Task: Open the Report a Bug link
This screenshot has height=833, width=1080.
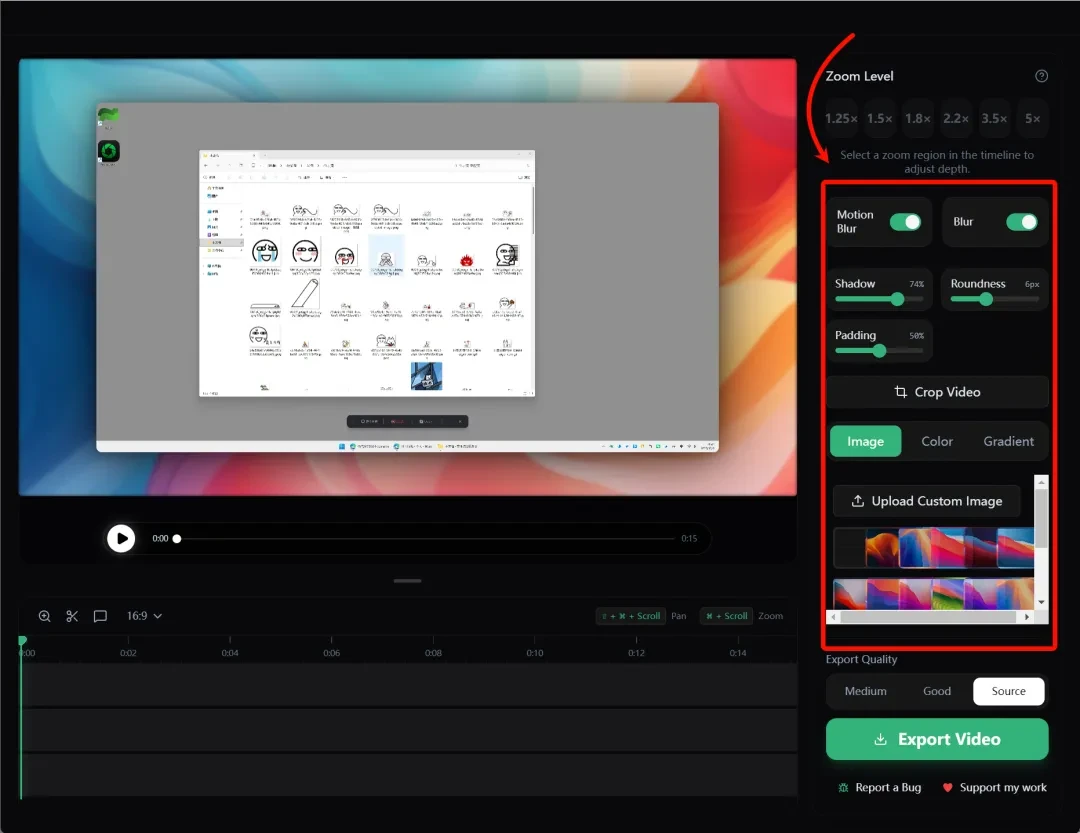Action: point(880,788)
